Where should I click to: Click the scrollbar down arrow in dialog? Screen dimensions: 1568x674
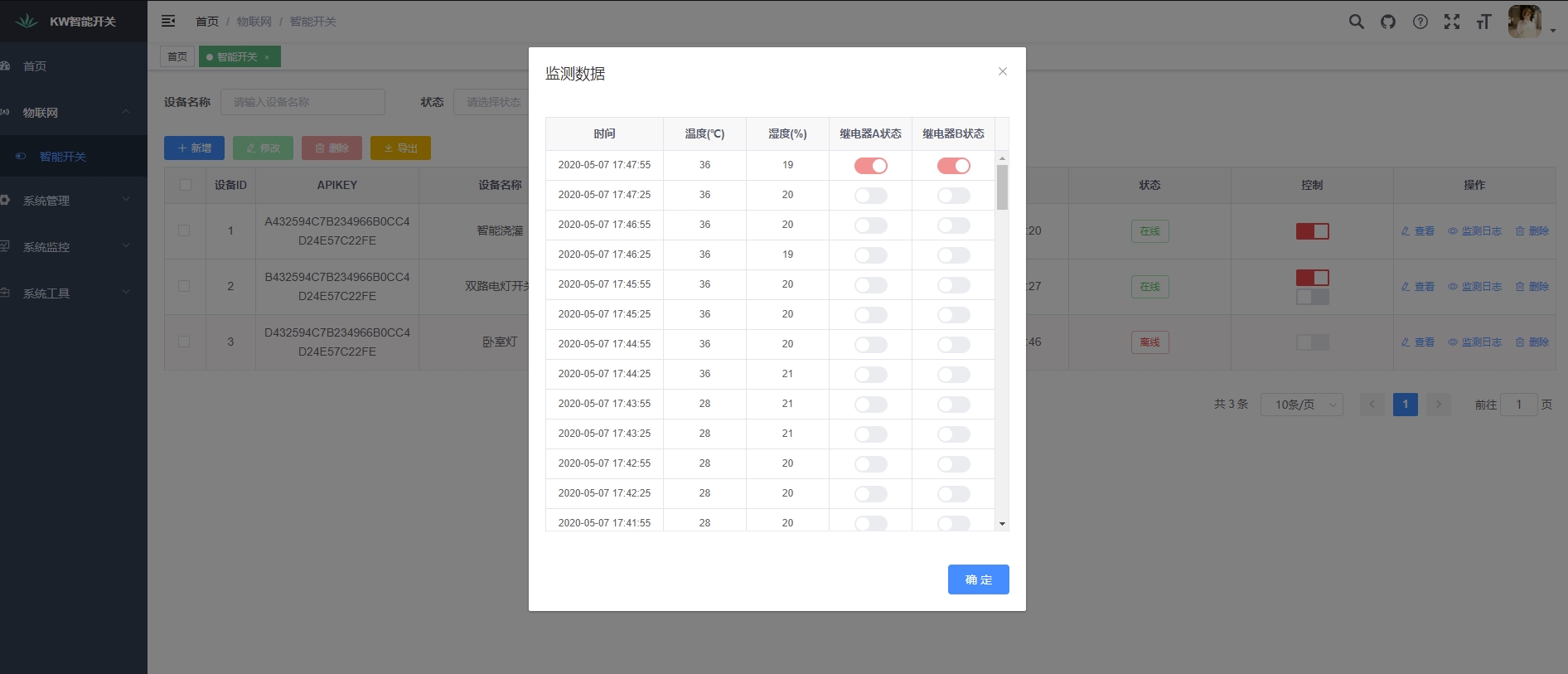point(1002,524)
